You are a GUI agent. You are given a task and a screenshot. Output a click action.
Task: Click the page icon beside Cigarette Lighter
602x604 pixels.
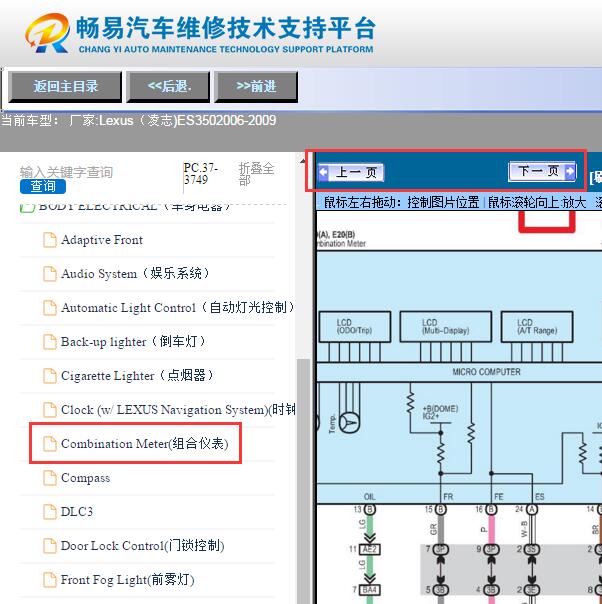tap(49, 376)
